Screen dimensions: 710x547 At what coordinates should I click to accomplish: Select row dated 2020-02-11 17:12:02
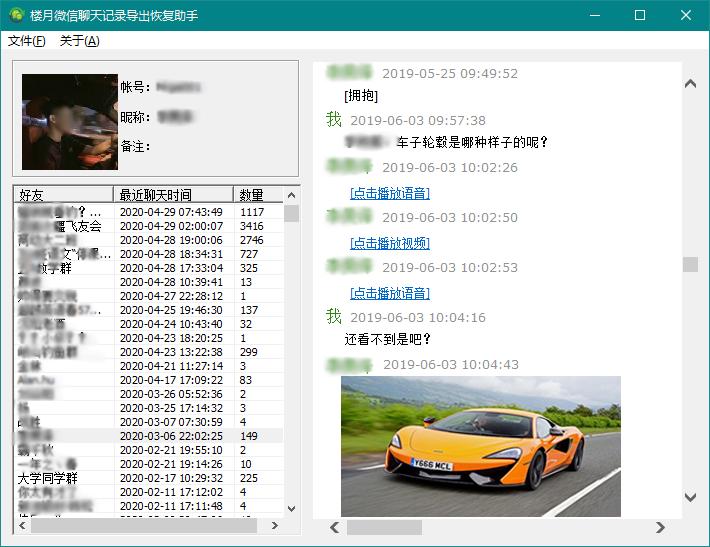click(149, 492)
